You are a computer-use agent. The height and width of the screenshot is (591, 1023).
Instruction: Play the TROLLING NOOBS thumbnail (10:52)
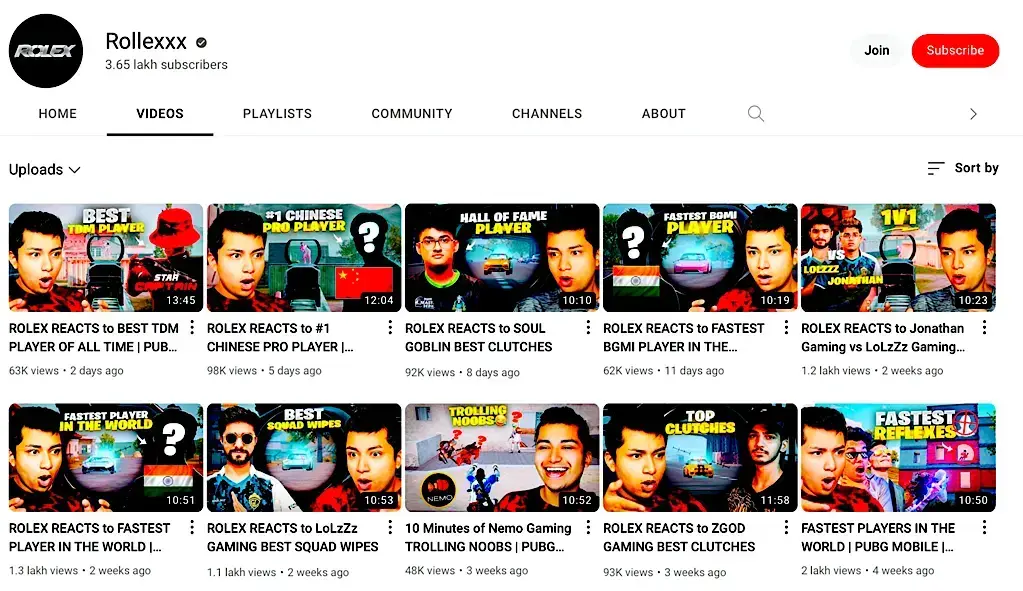point(502,457)
